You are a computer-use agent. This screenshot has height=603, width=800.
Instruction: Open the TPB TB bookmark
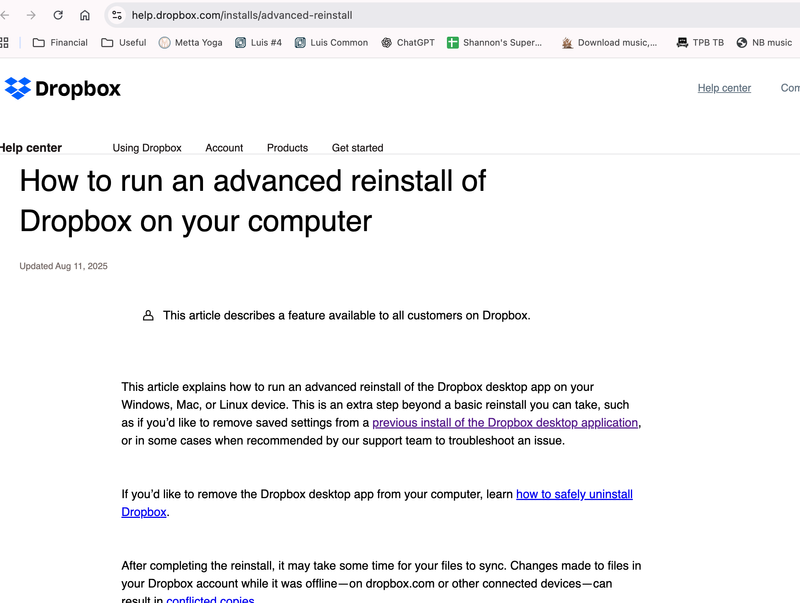tap(700, 43)
